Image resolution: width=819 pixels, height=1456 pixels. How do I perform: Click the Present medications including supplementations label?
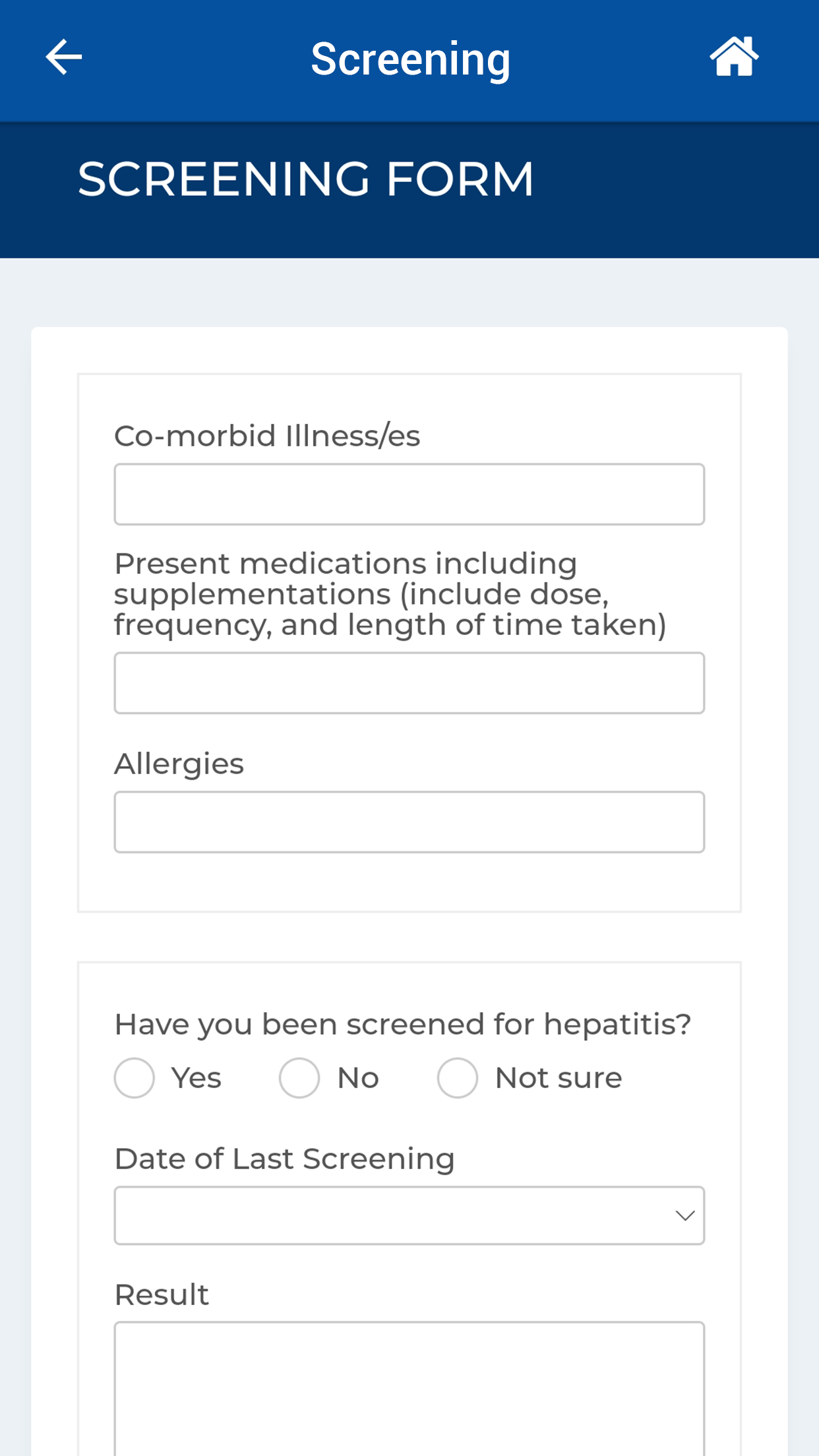click(390, 594)
